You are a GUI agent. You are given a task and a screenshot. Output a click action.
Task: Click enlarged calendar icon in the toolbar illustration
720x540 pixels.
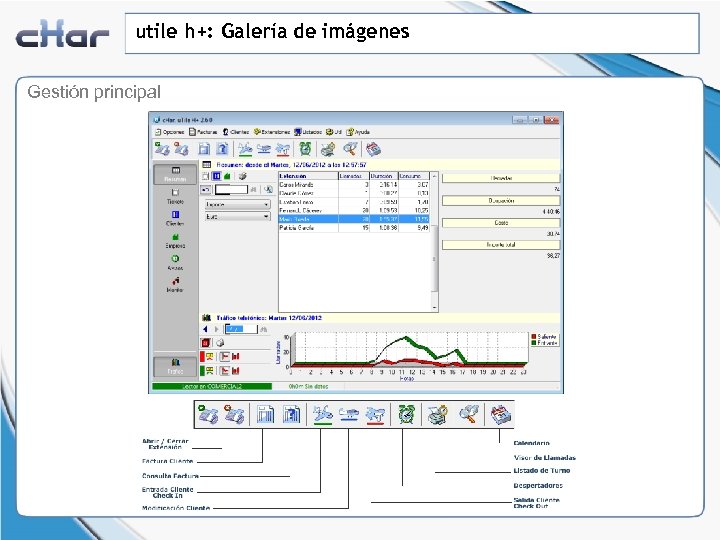coord(501,414)
